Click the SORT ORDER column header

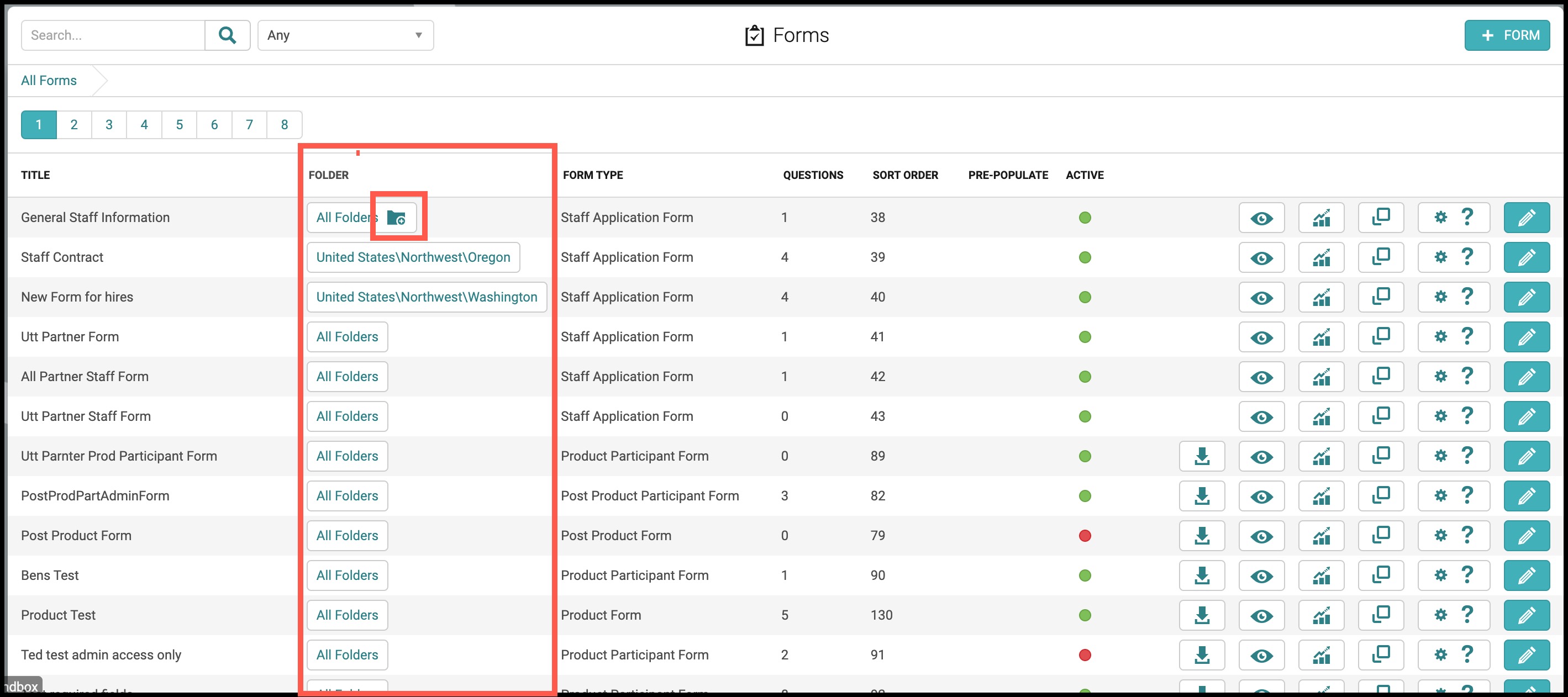coord(905,175)
